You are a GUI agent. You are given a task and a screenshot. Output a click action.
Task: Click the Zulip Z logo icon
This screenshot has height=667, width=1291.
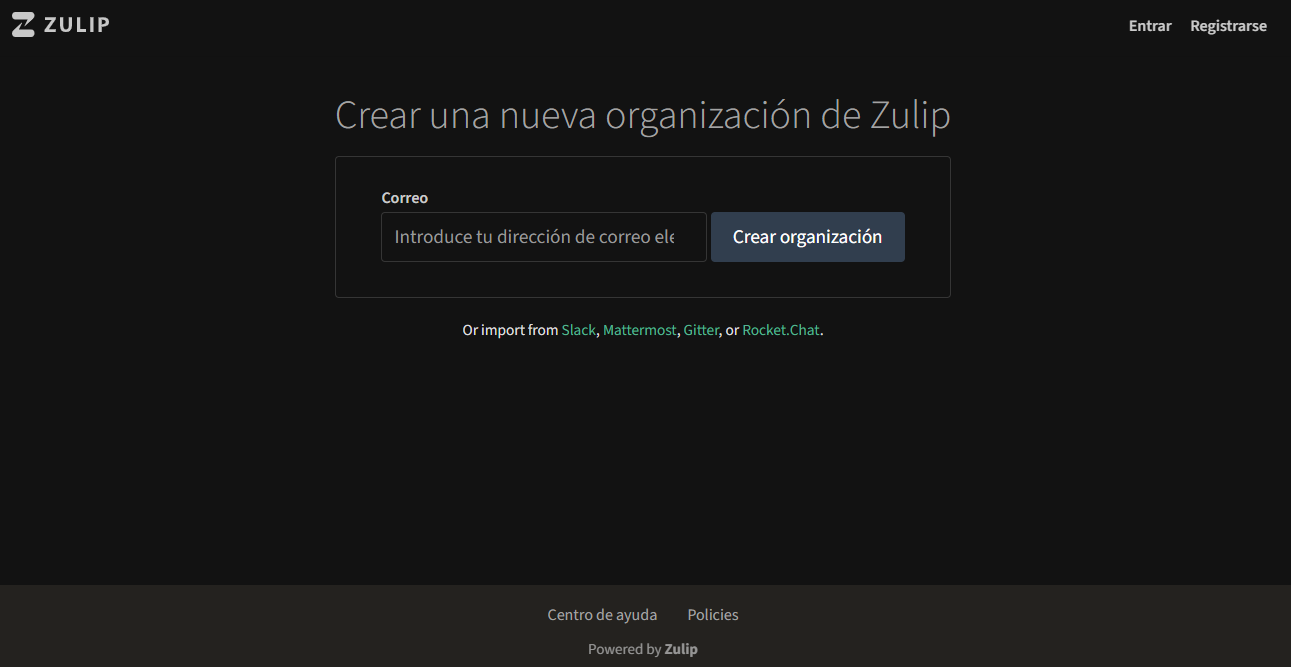(x=23, y=25)
